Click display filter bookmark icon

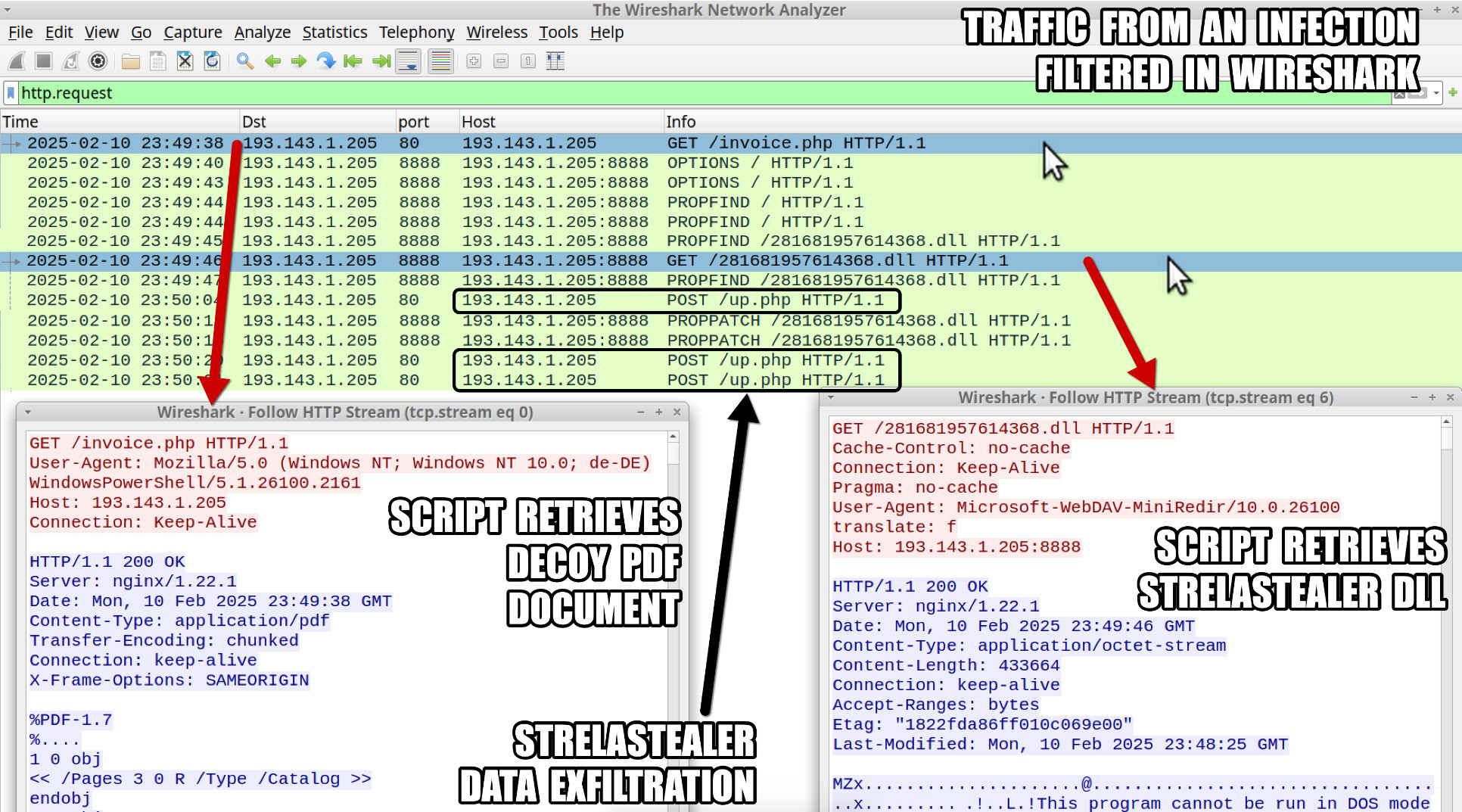click(11, 93)
